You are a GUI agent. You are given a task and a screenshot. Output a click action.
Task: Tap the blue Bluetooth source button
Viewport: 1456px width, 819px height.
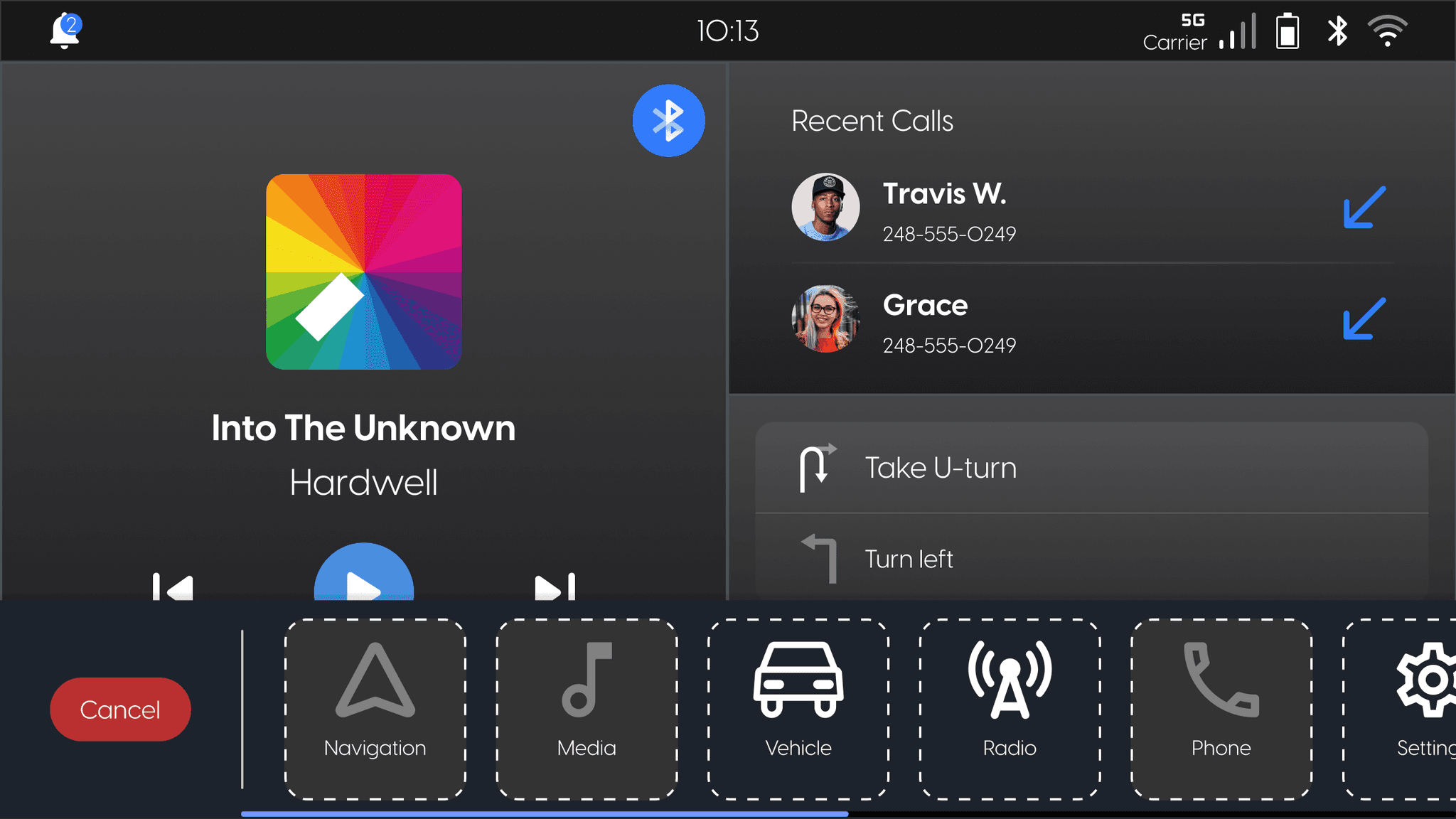tap(668, 120)
